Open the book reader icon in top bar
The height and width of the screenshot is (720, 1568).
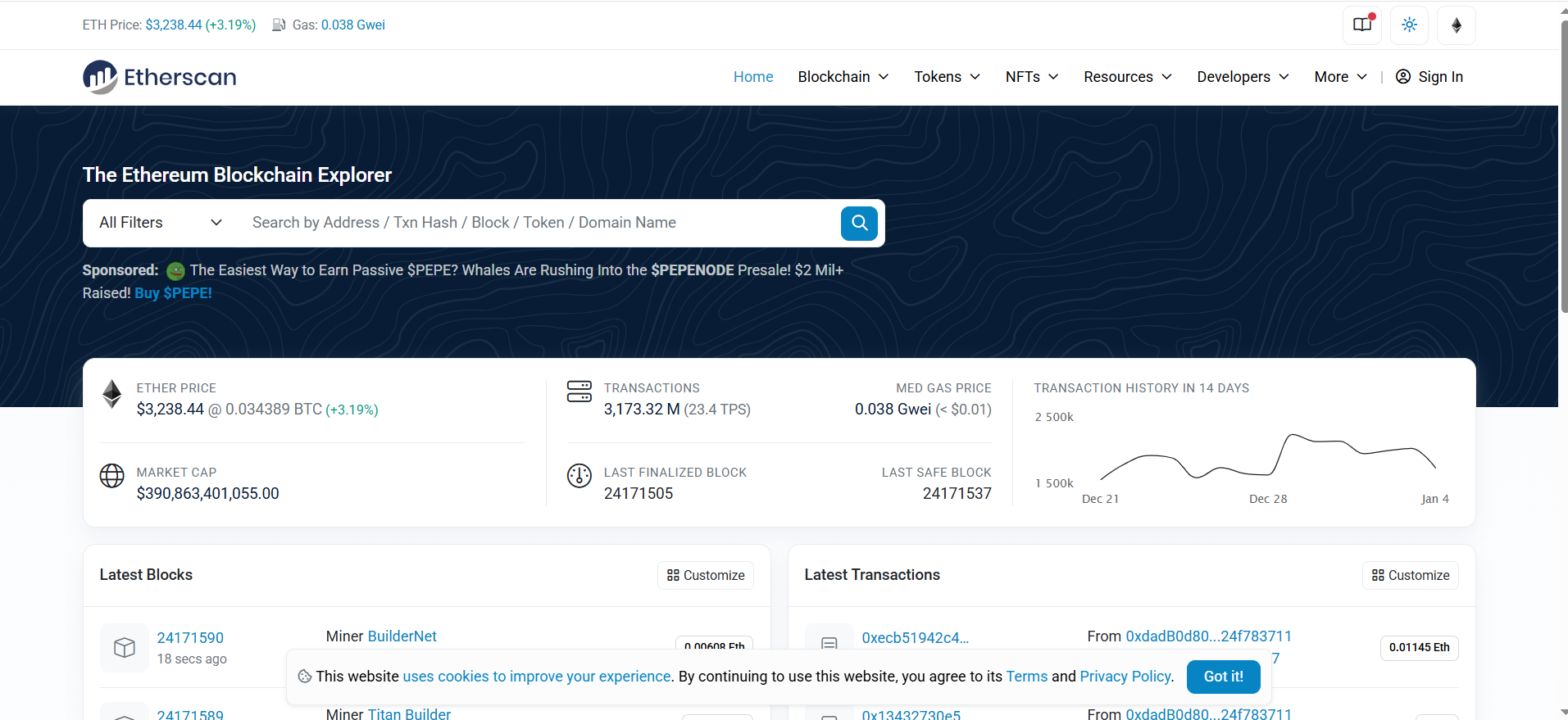[1362, 25]
